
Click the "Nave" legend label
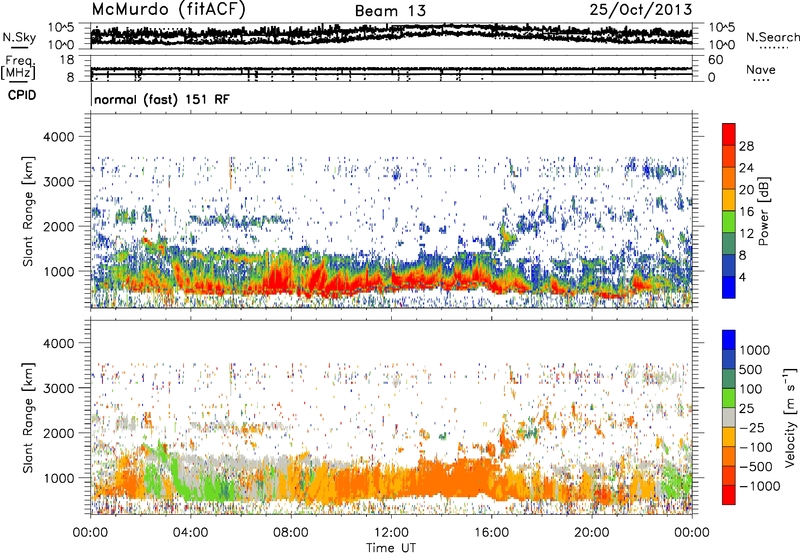coord(761,69)
